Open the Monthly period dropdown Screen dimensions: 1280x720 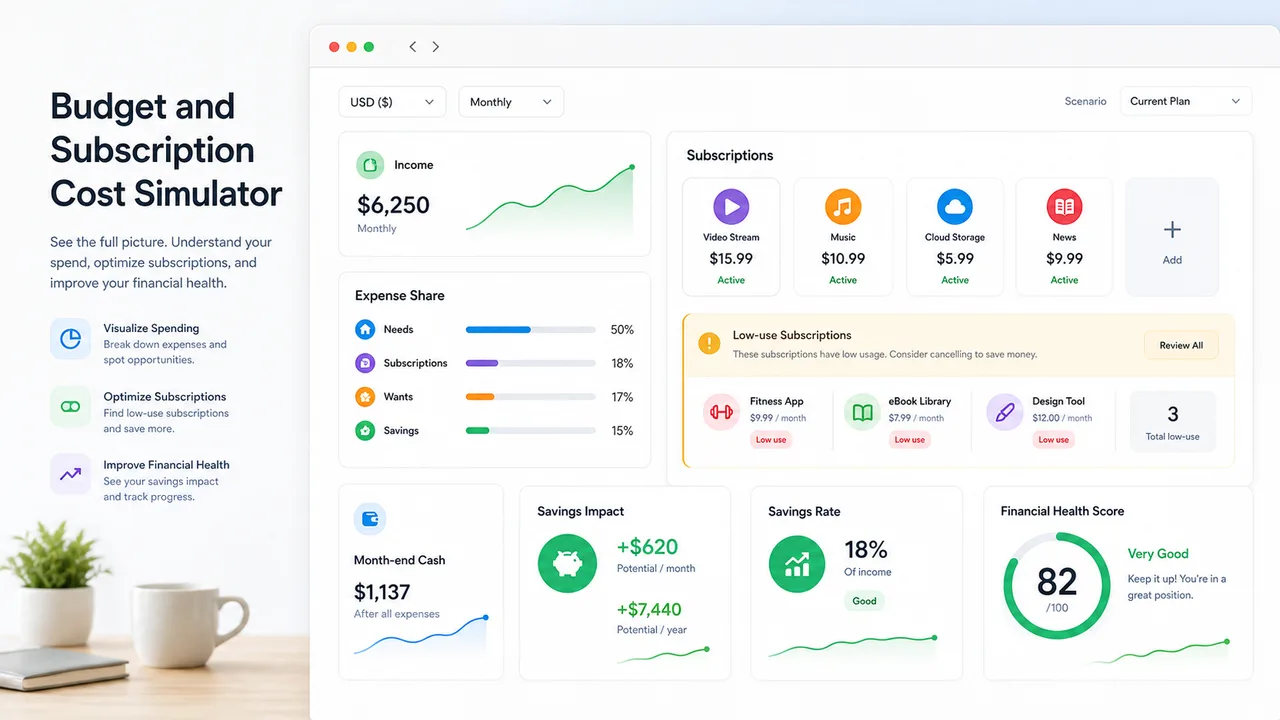[511, 102]
